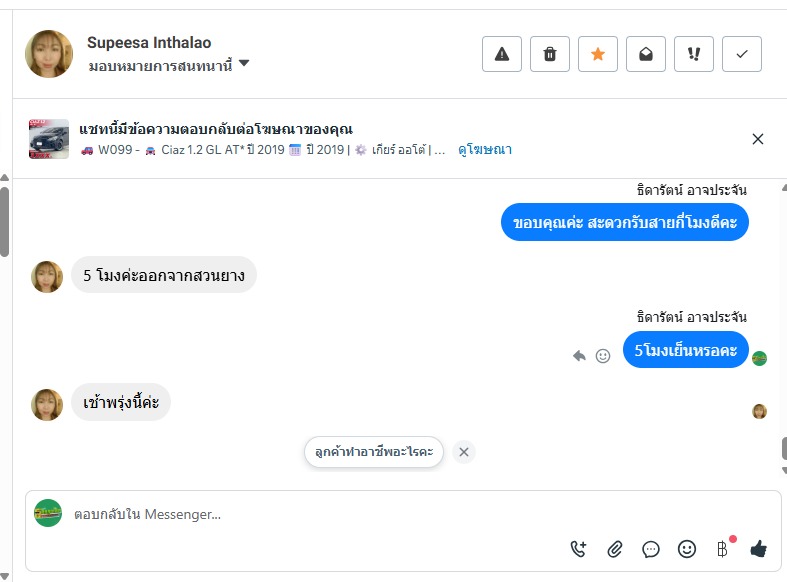Click the phone call request icon
This screenshot has width=787, height=582.
[578, 548]
